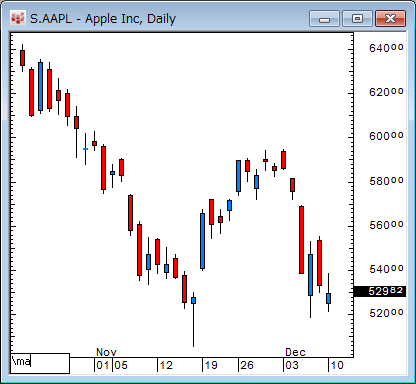Click the 640.00 price axis label
Screen dimensions: 416x384
[x=386, y=48]
